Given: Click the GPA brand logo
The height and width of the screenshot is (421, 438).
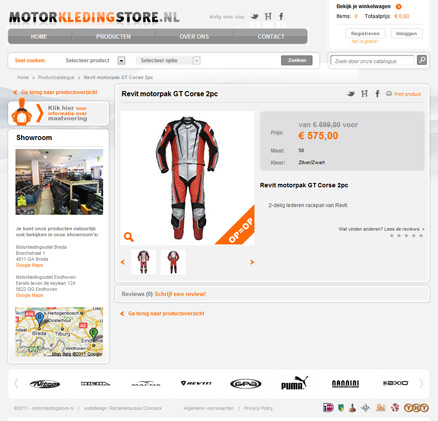Looking at the screenshot, I should point(246,384).
